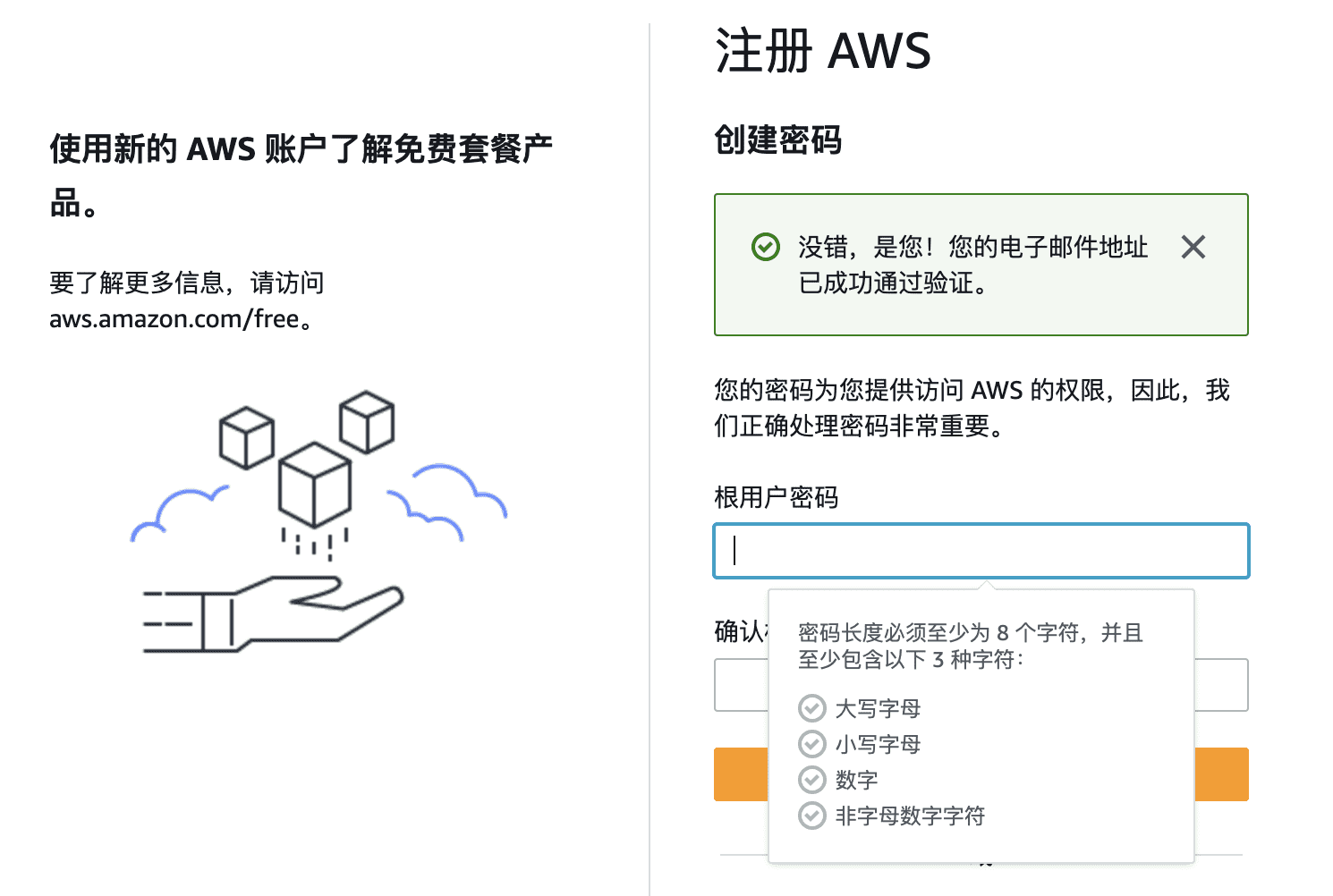The image size is (1333, 896).
Task: Focus the 根用户密码 password field
Action: tap(981, 551)
